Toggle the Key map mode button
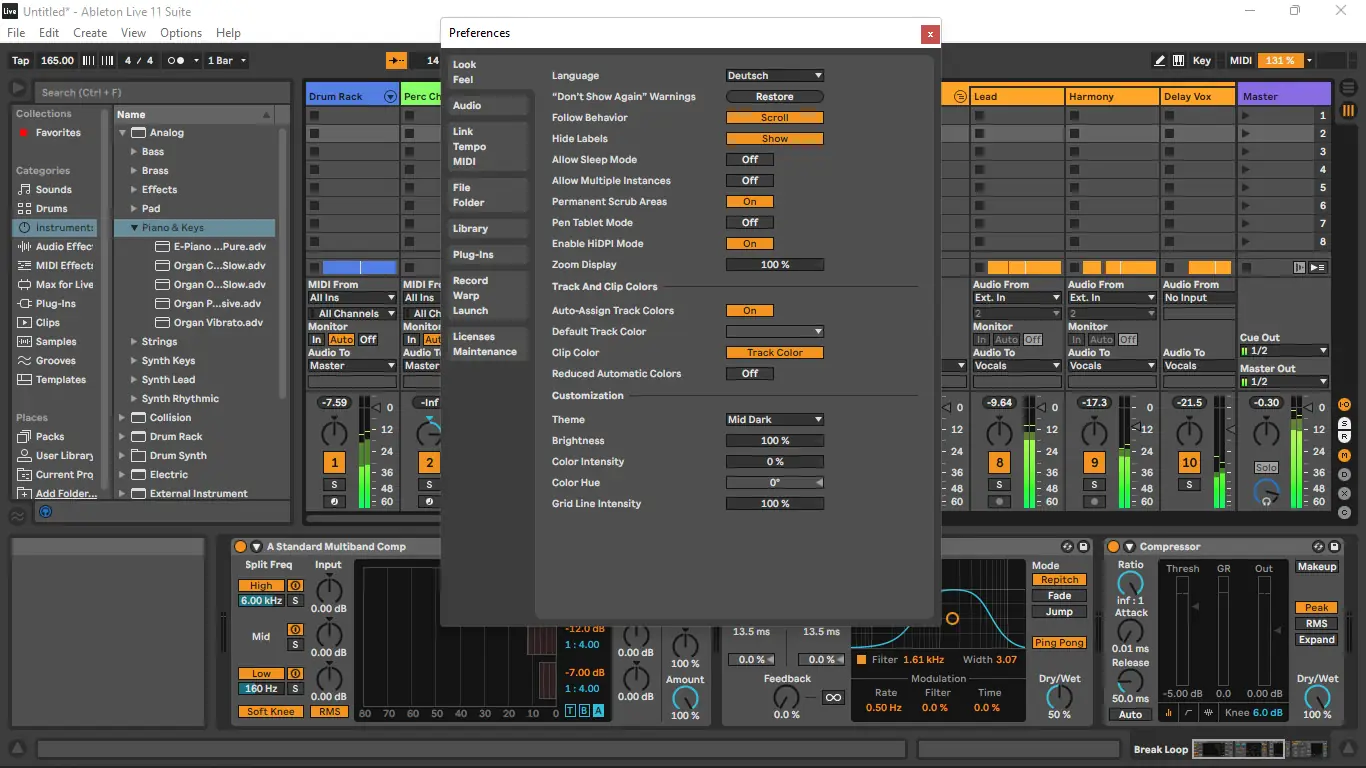Screen dimensions: 1366x768 coord(1202,61)
